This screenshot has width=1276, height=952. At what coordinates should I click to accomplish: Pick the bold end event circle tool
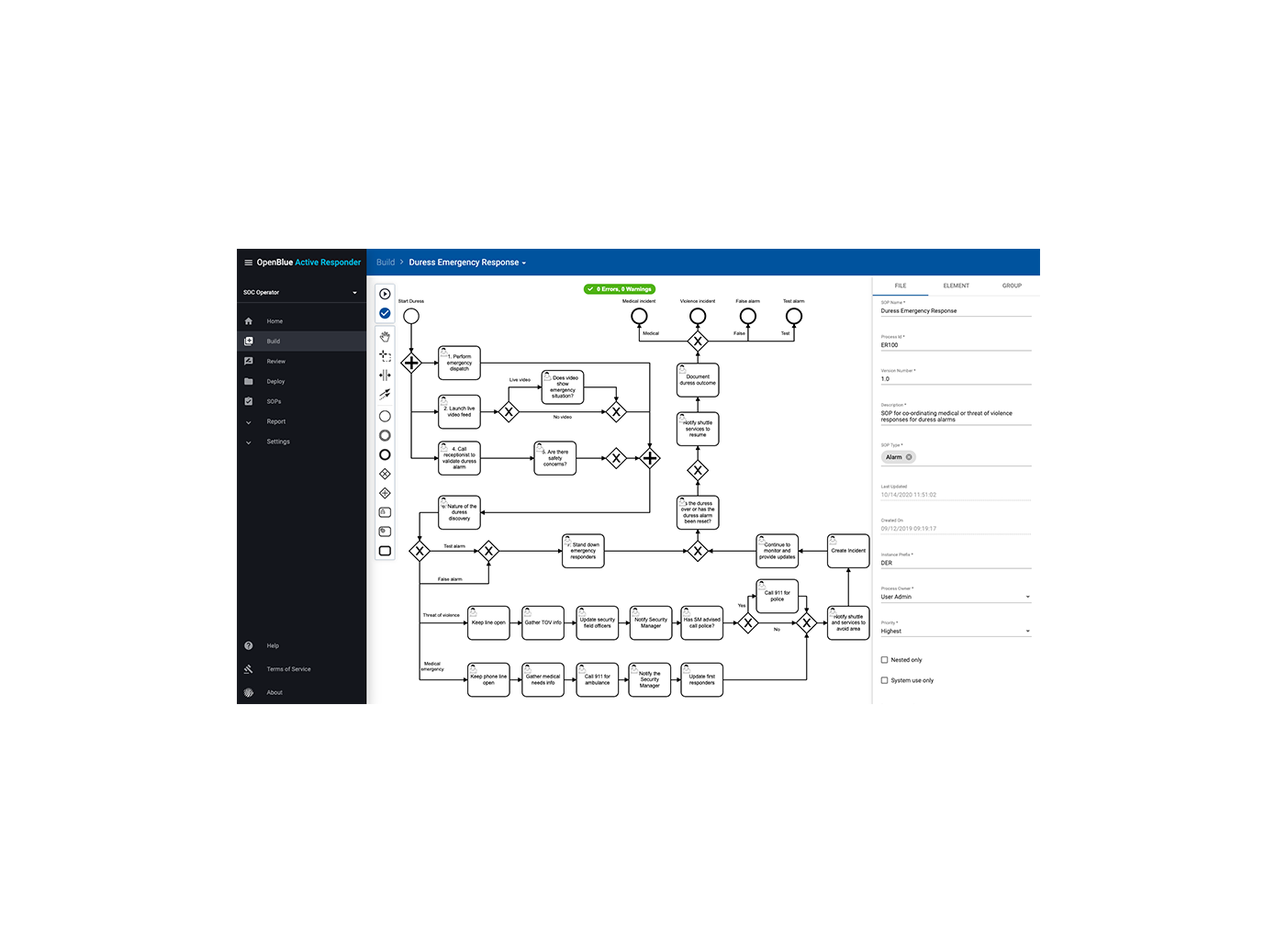click(385, 454)
